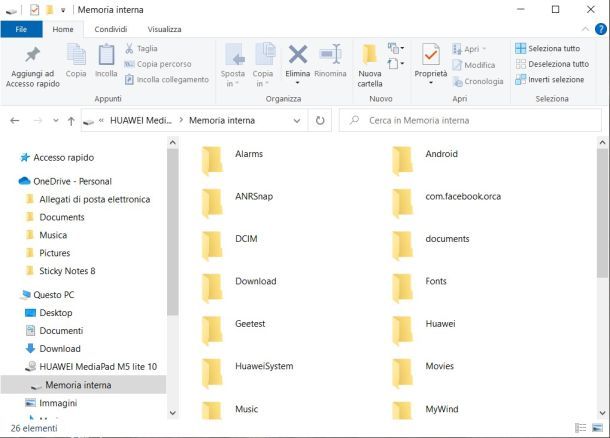The image size is (610, 438).
Task: Open Allegati di posta elettronica folder
Action: (88, 199)
